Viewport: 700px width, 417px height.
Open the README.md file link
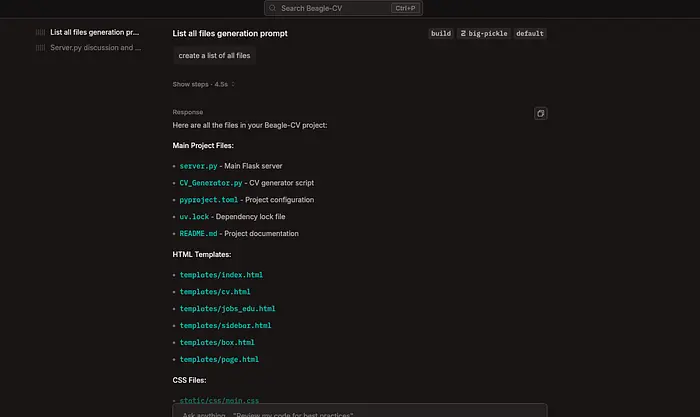[197, 234]
